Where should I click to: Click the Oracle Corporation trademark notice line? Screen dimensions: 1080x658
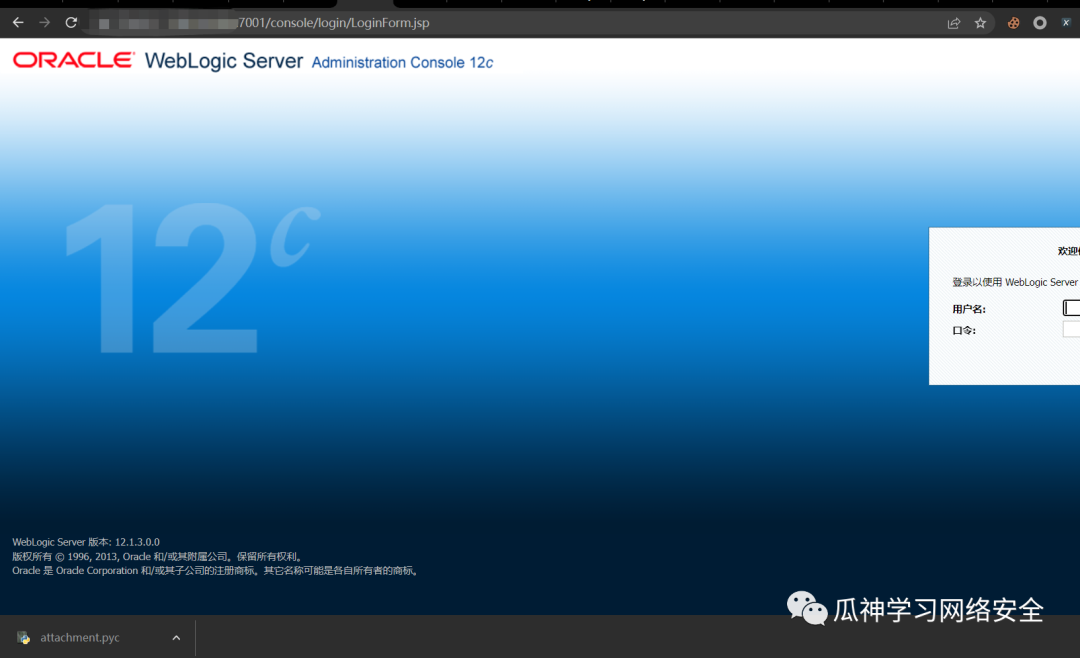tap(216, 570)
